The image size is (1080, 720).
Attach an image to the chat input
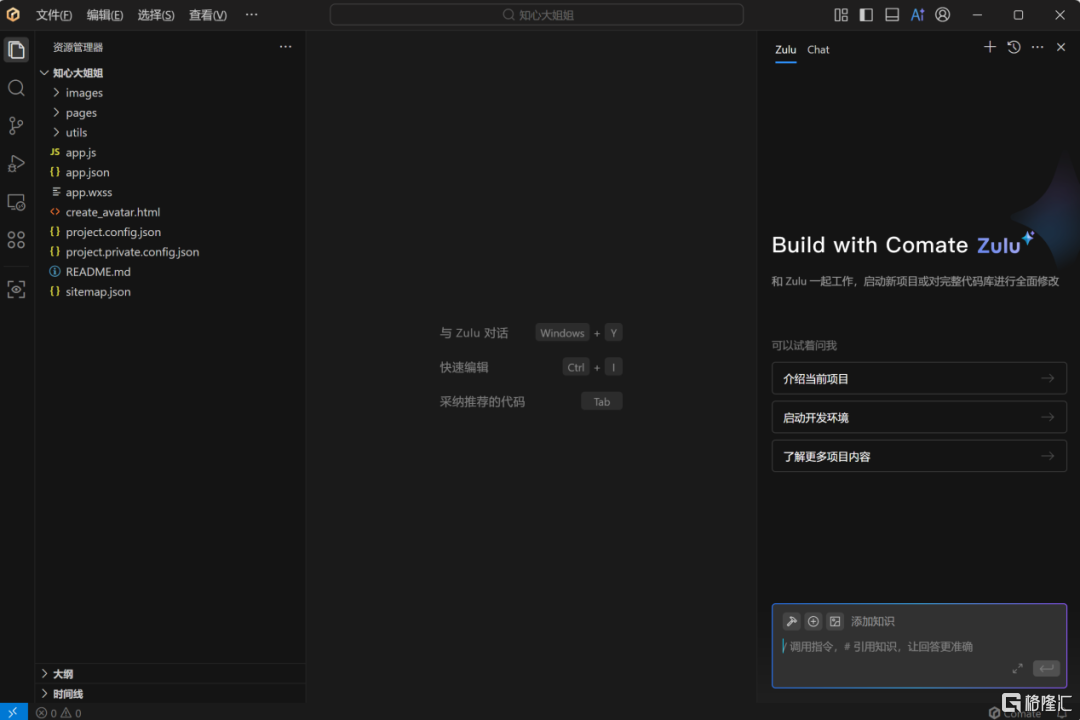tap(835, 621)
